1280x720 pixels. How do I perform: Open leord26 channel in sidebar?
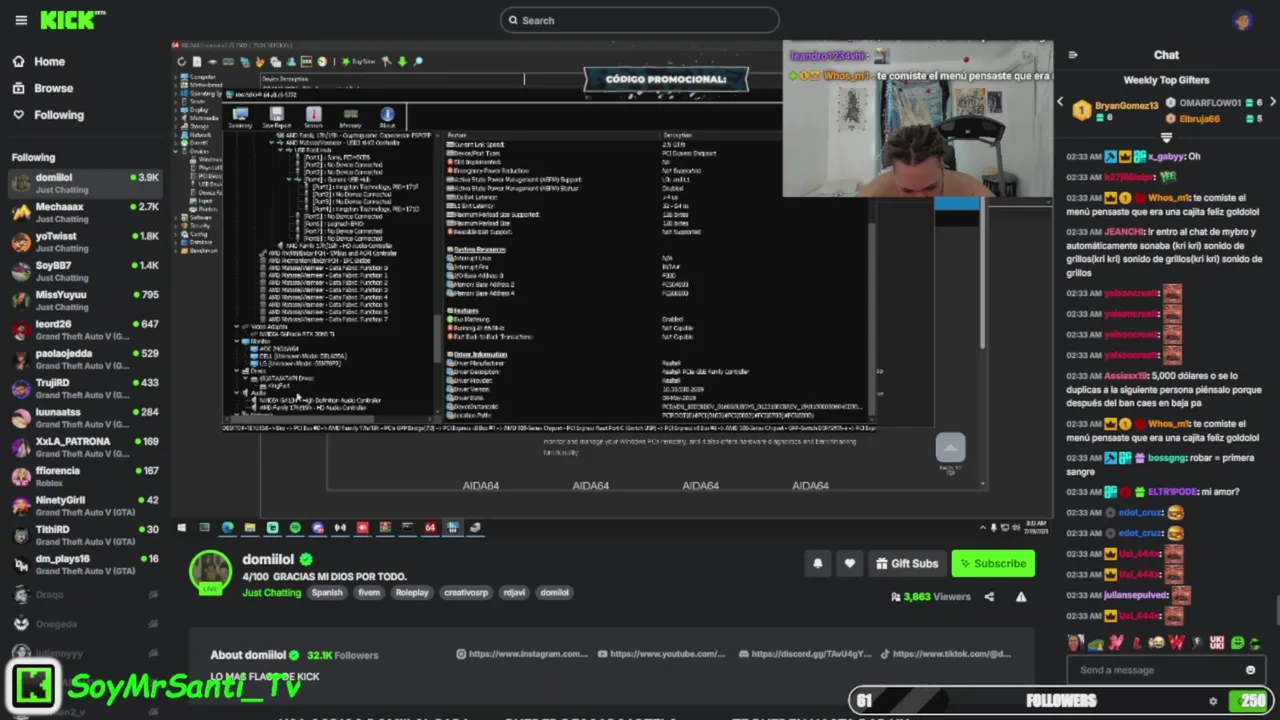tap(85, 330)
